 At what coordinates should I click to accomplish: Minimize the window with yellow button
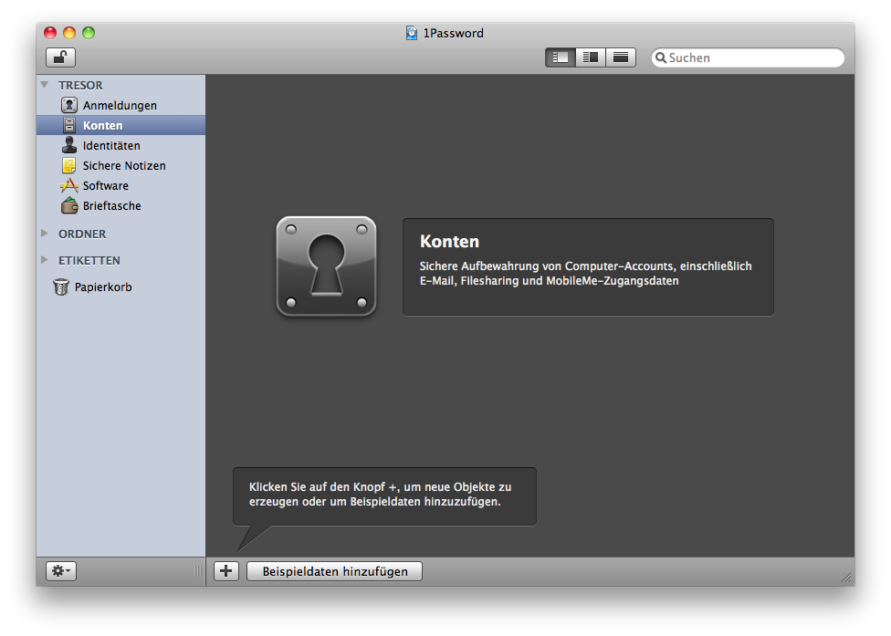[x=69, y=32]
